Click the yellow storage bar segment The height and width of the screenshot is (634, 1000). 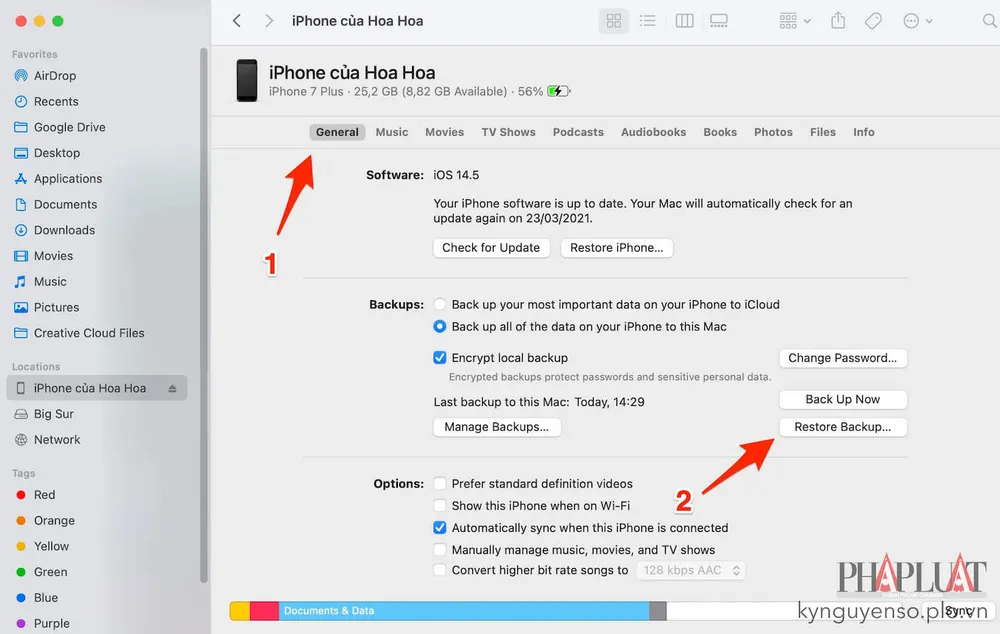coord(240,610)
